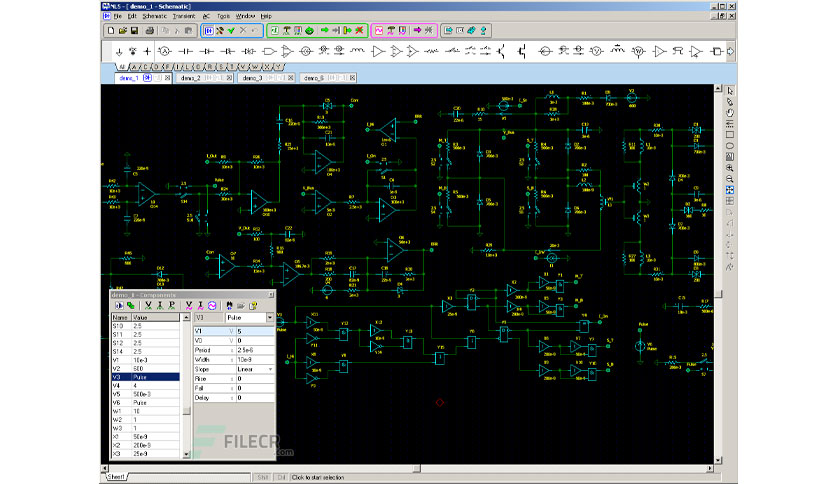Open the Schematic menu

[x=155, y=17]
